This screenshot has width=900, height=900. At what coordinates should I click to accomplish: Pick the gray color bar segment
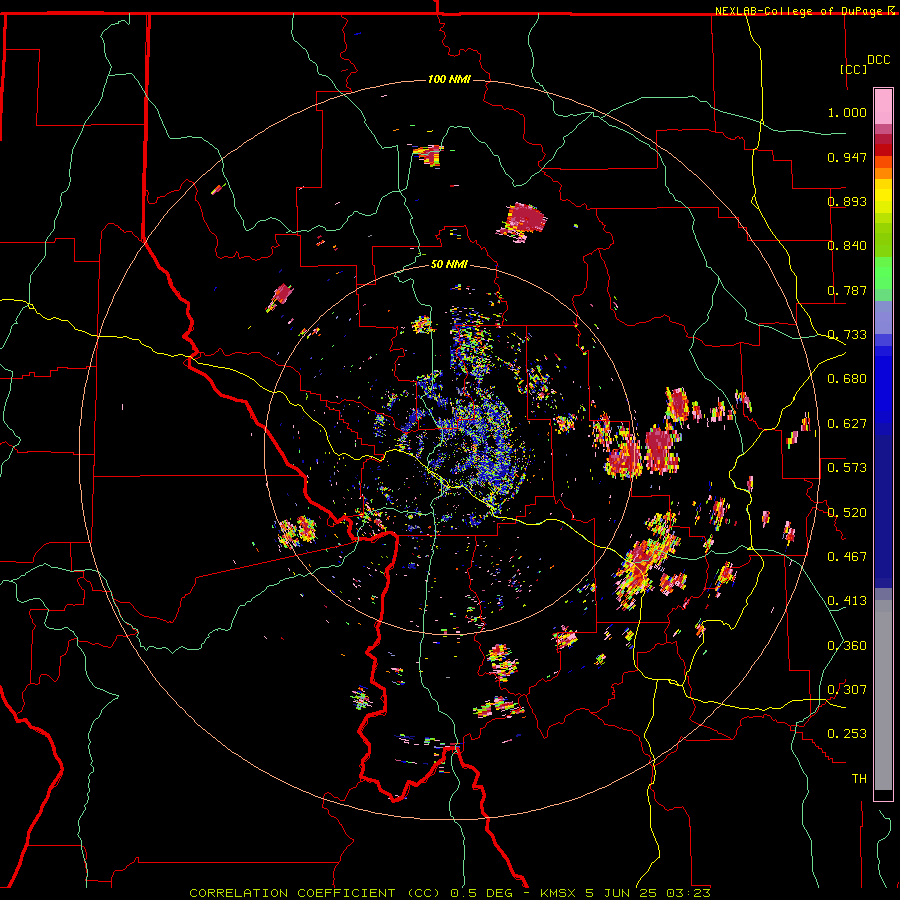point(883,695)
